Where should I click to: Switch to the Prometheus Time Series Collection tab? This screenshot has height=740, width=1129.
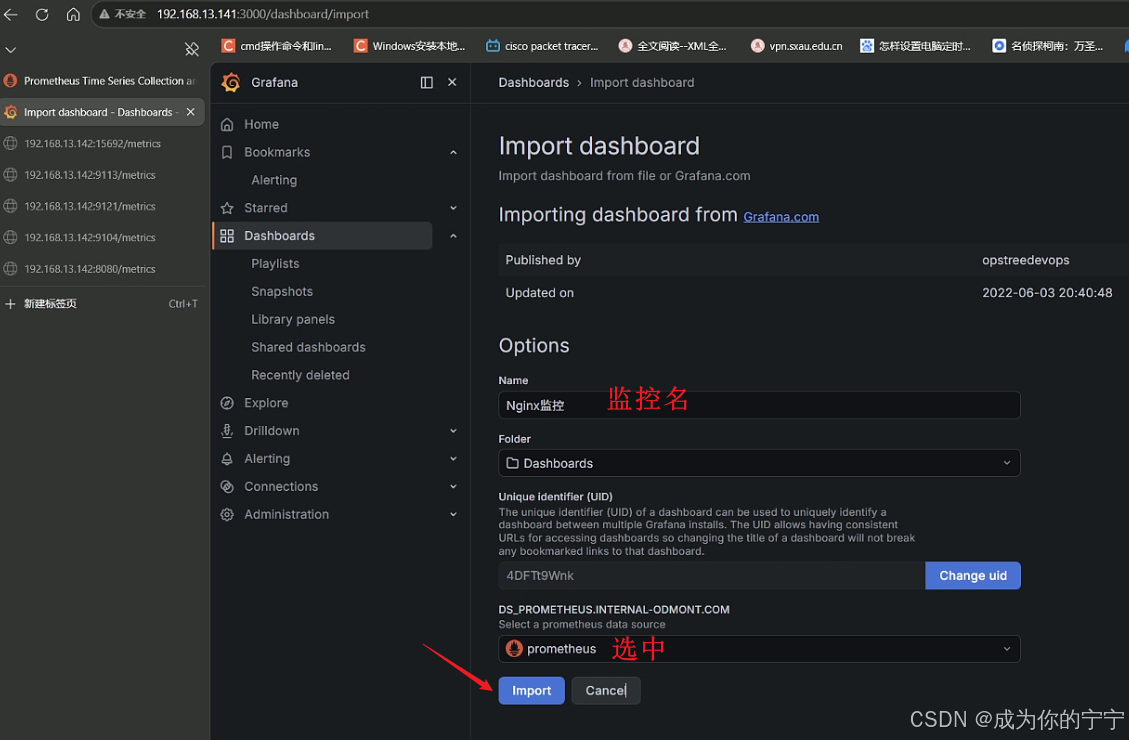pyautogui.click(x=102, y=81)
